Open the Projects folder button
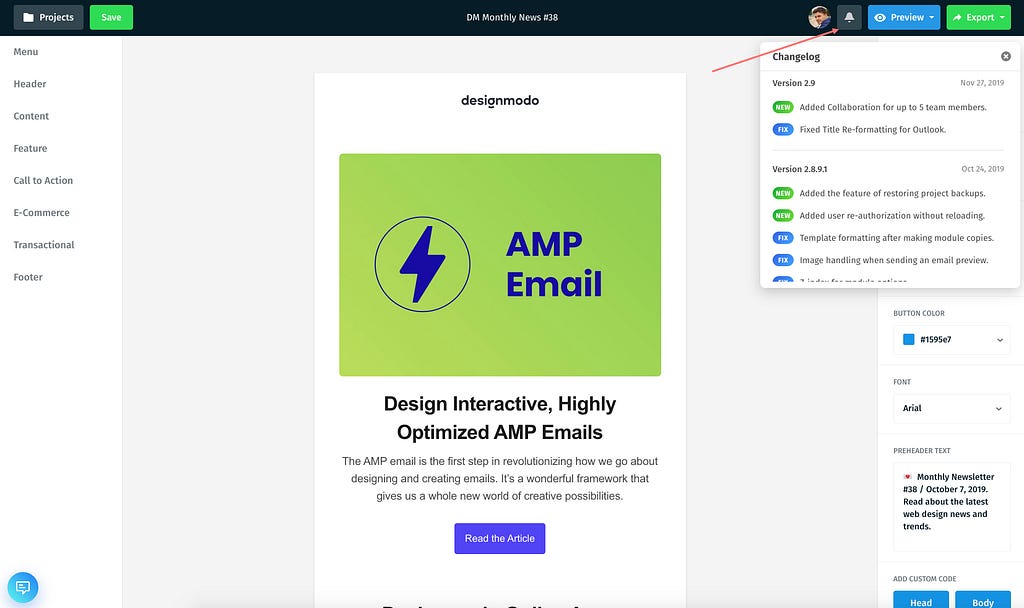Viewport: 1024px width, 608px height. click(48, 18)
